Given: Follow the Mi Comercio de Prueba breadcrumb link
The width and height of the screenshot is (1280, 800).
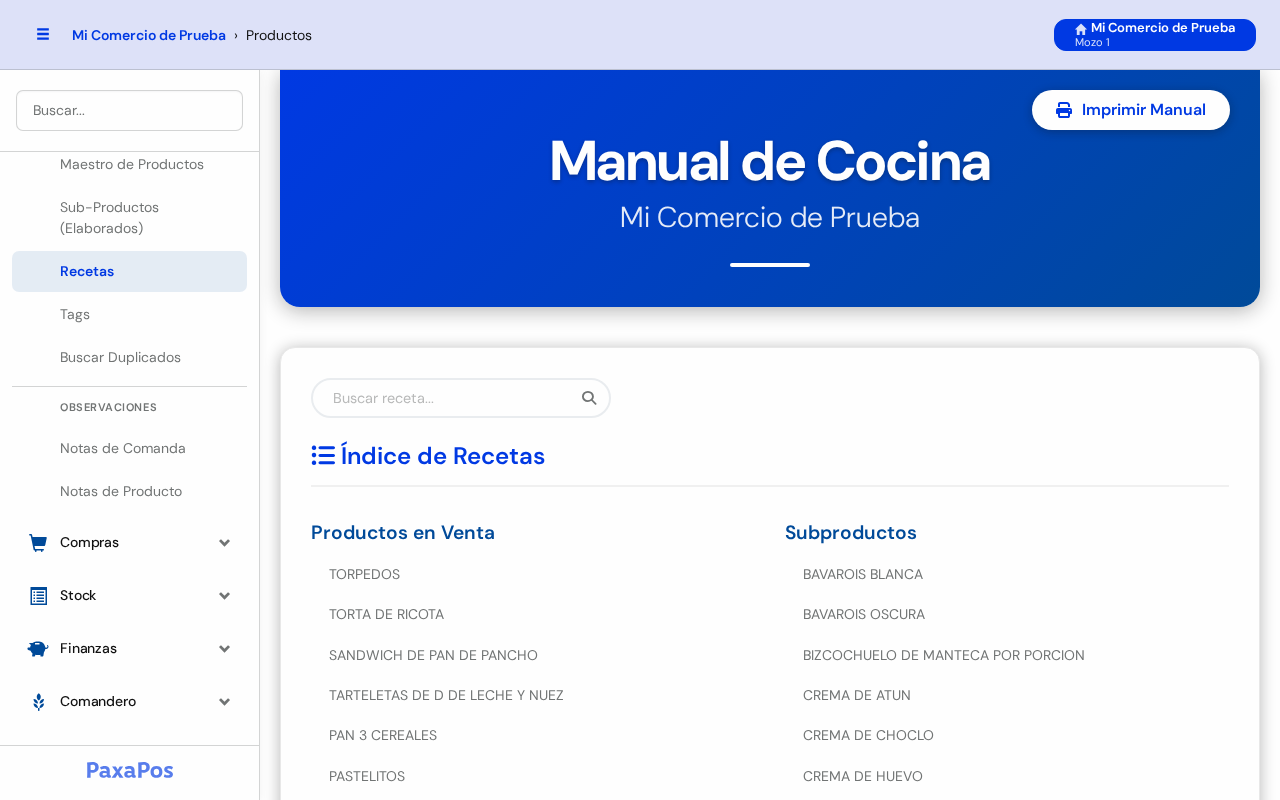Looking at the screenshot, I should tap(149, 35).
